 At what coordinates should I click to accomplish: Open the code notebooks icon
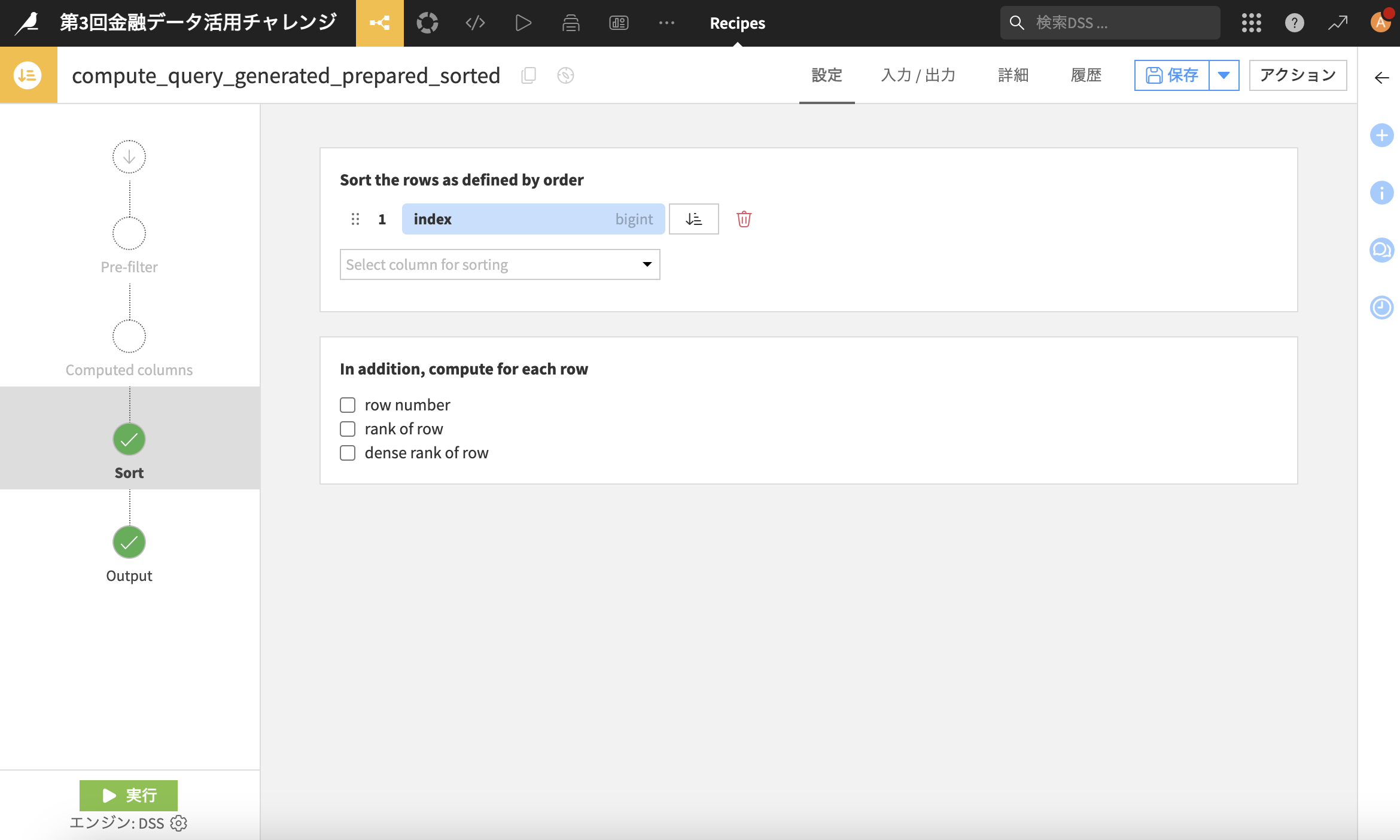pyautogui.click(x=475, y=23)
